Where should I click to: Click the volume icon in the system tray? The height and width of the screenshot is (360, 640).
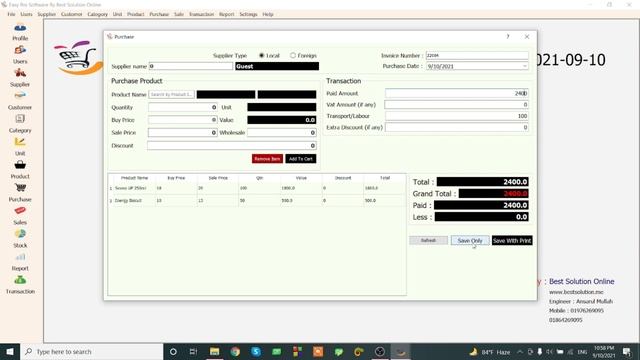pos(549,352)
